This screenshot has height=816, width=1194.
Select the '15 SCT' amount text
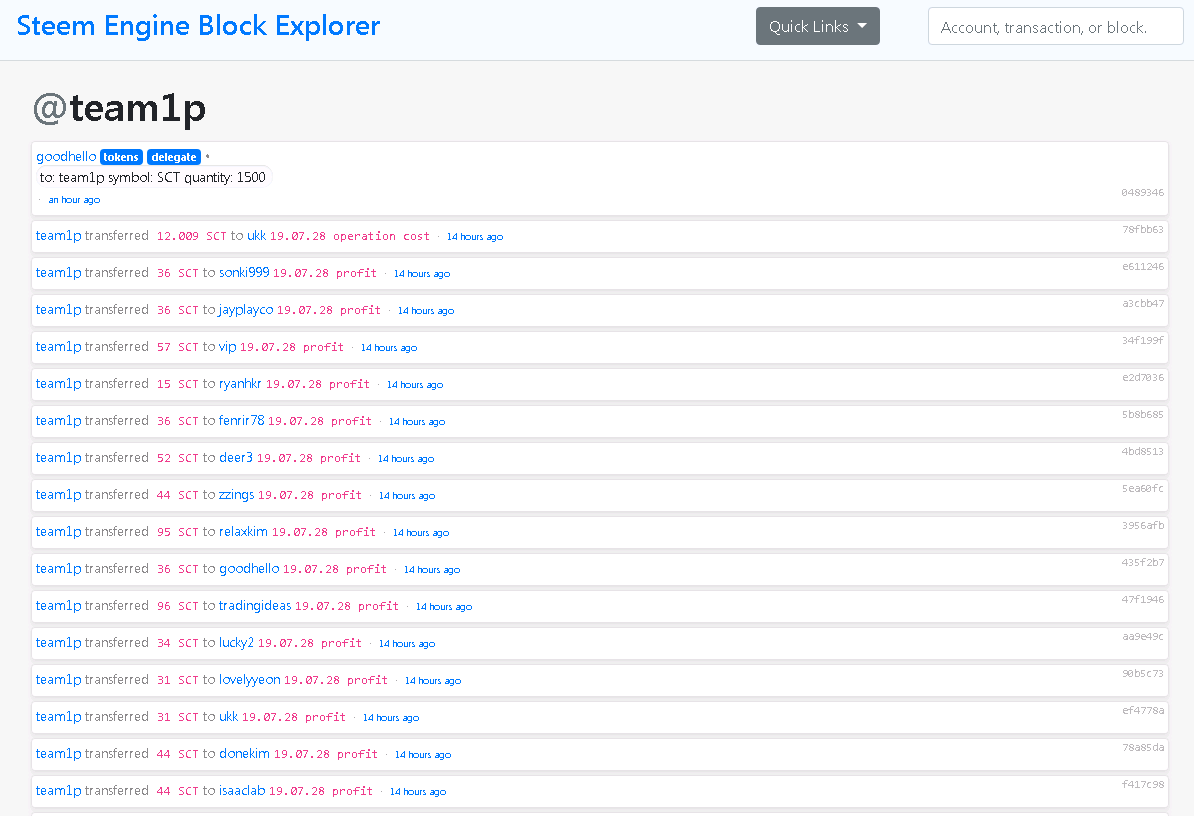pos(177,384)
